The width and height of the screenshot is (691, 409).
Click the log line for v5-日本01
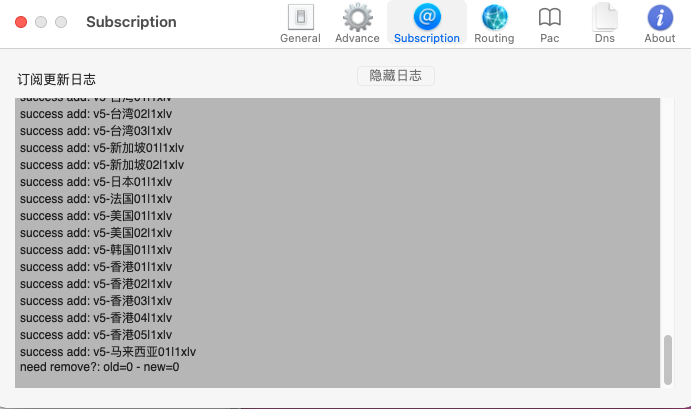pos(96,182)
